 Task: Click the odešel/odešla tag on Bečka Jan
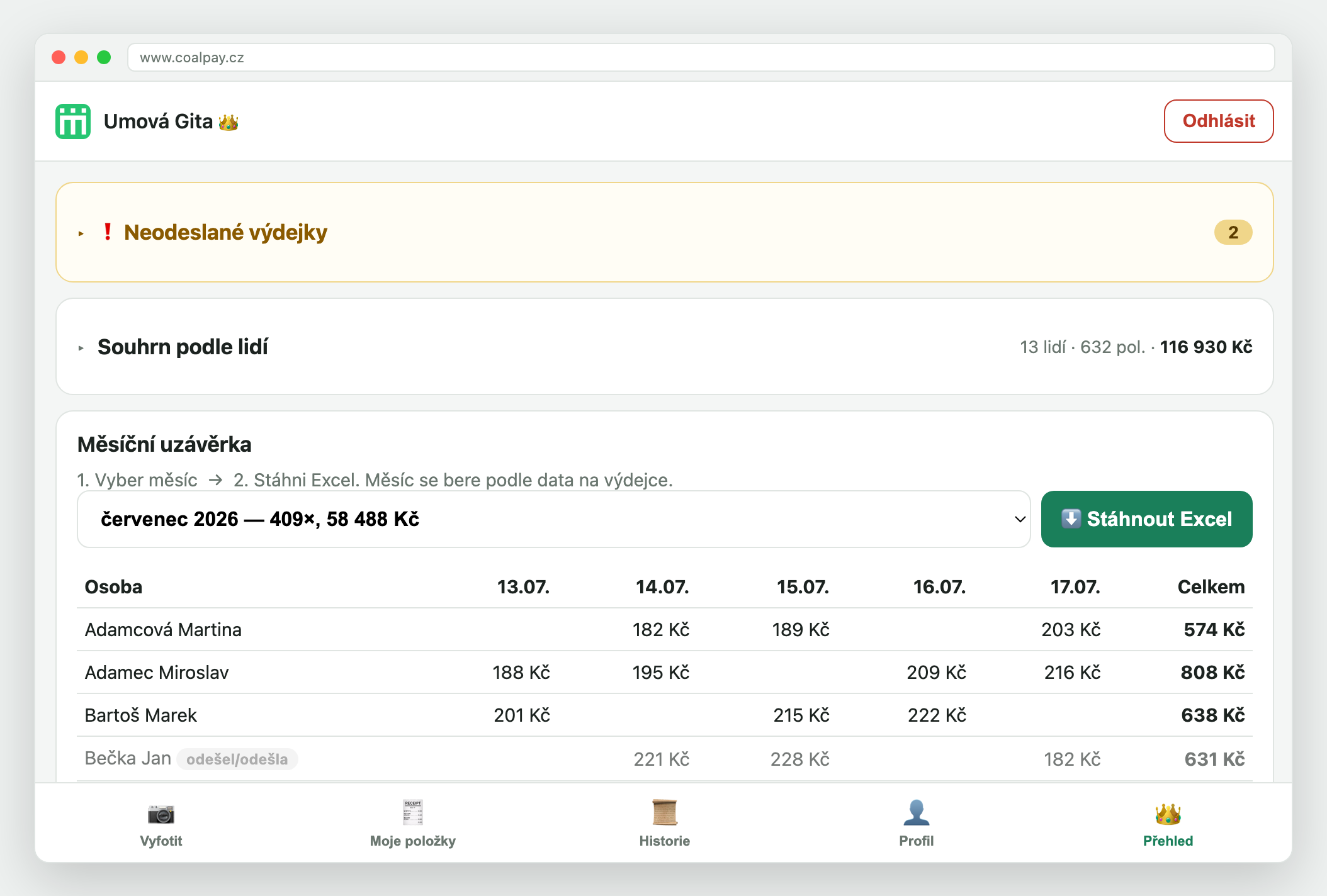point(237,759)
